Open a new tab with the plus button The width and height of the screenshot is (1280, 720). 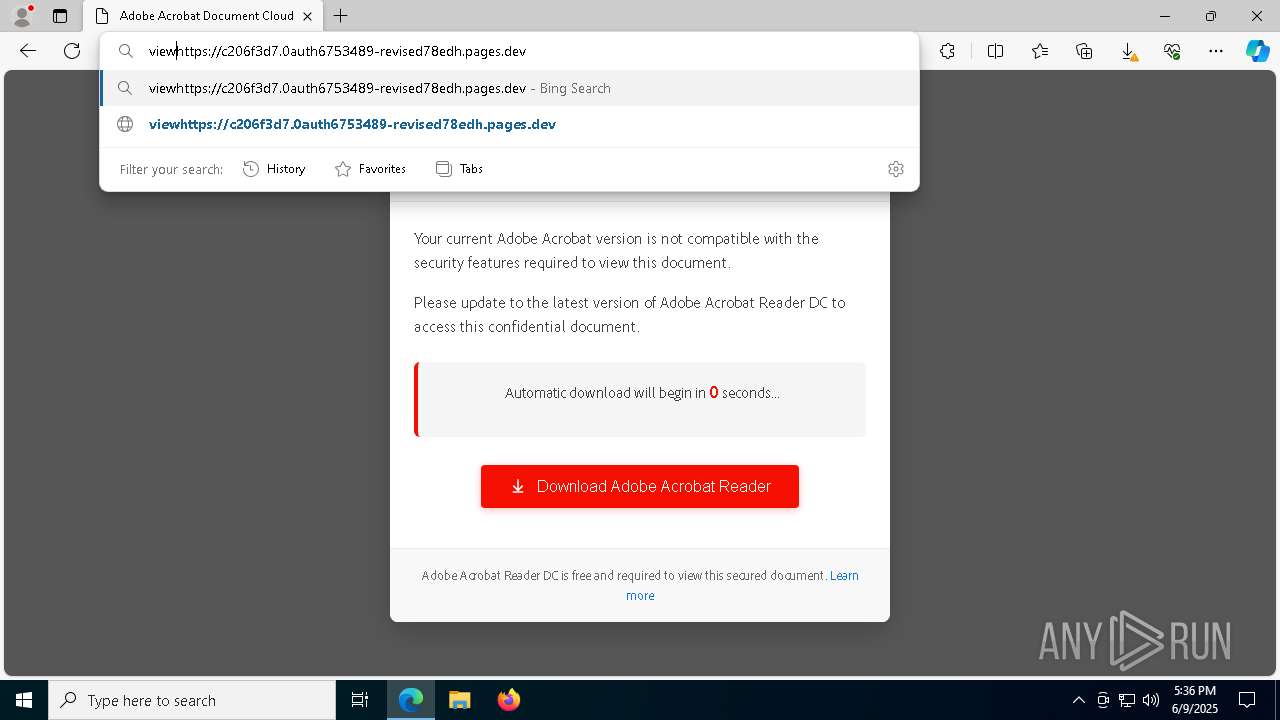pos(341,16)
